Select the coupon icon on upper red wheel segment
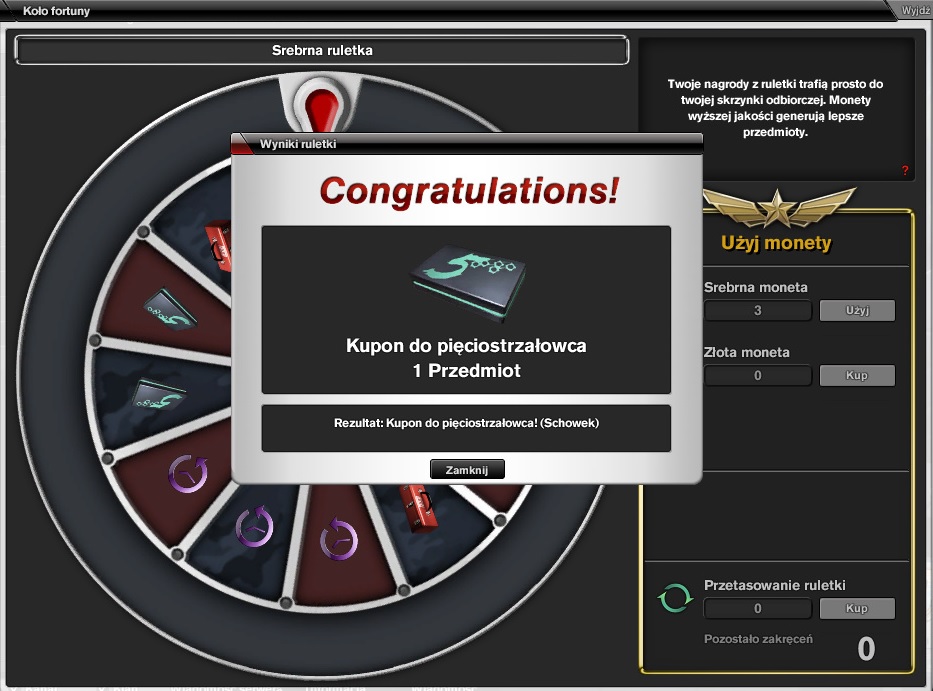Screen dimensions: 933x691 click(x=170, y=309)
